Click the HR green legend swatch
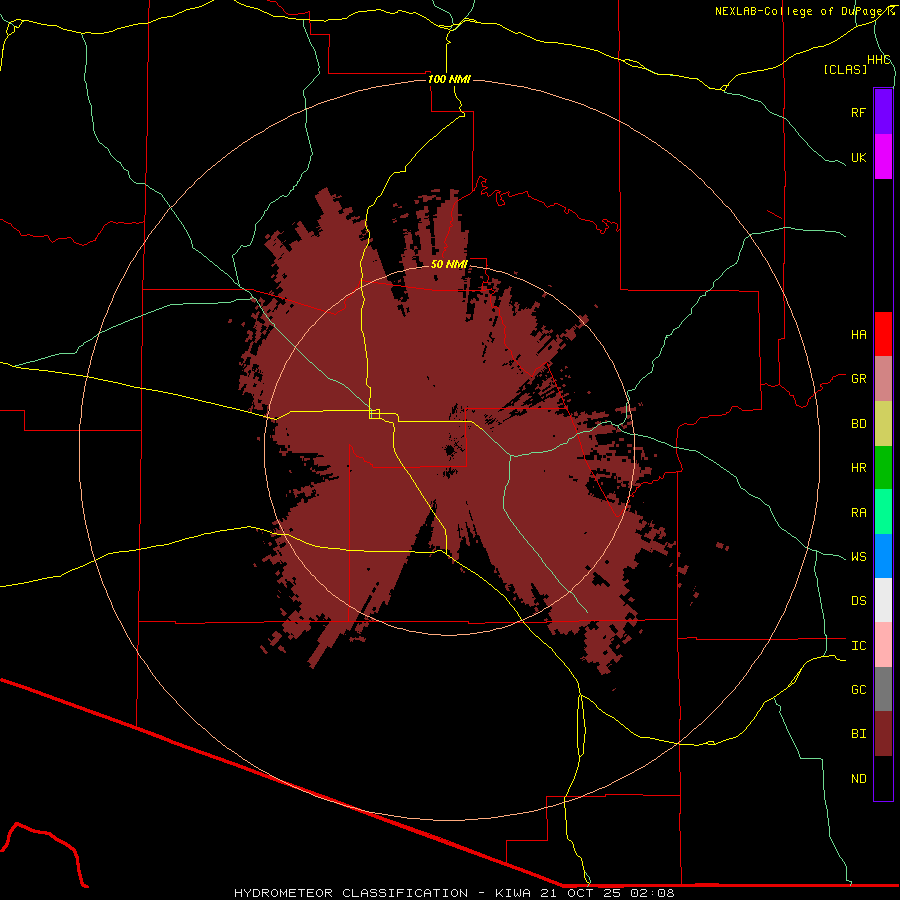 883,468
